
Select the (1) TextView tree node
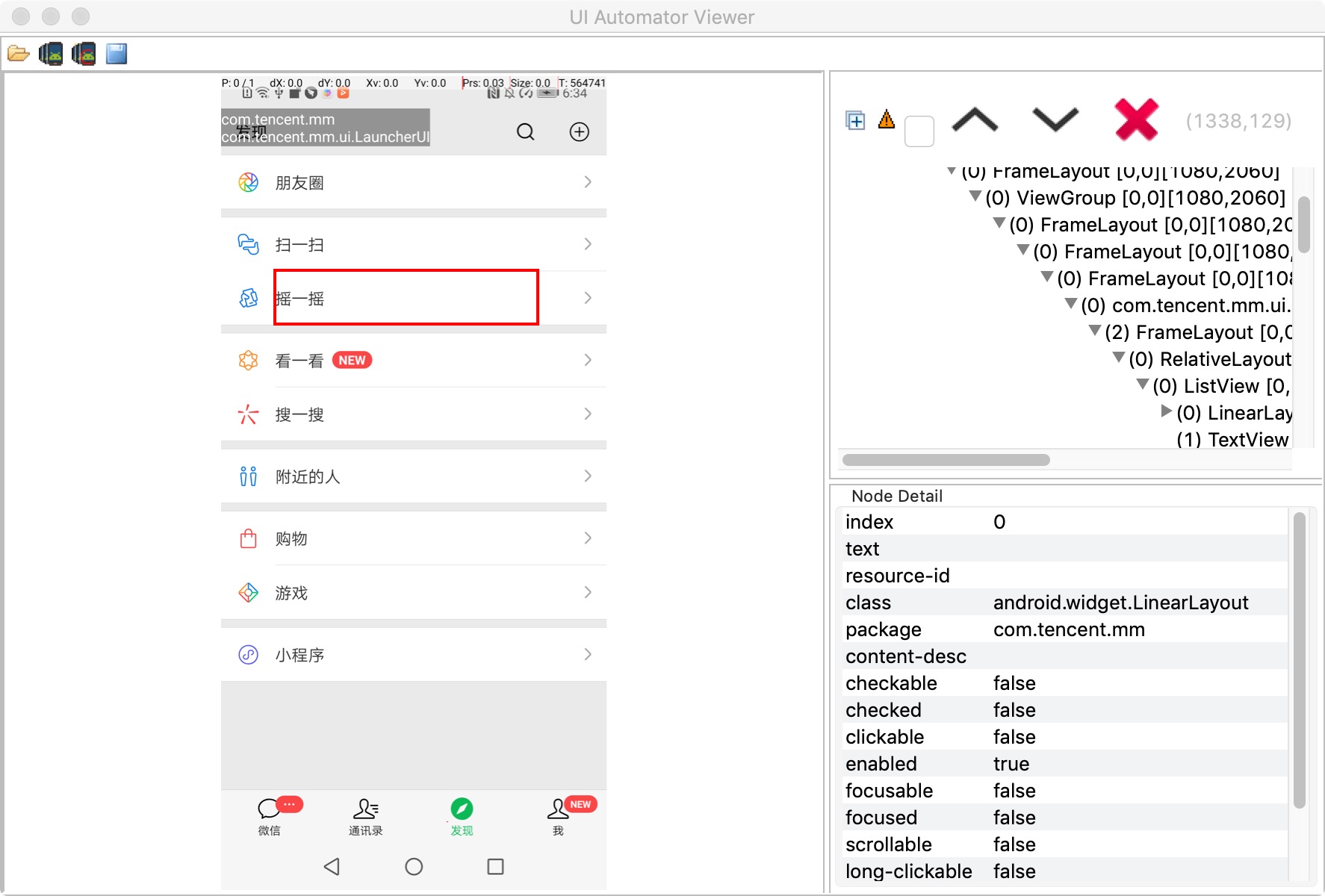1233,439
